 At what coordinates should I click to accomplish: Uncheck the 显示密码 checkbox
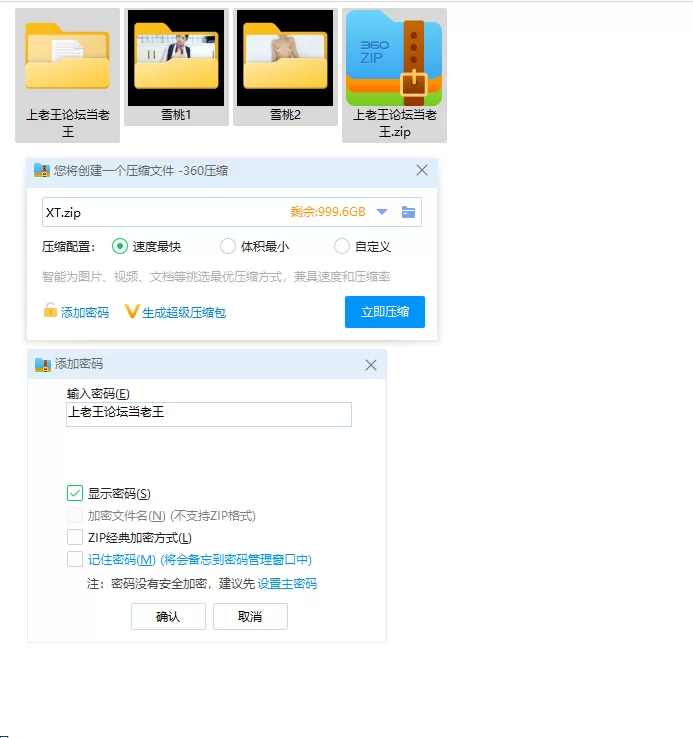coord(75,493)
